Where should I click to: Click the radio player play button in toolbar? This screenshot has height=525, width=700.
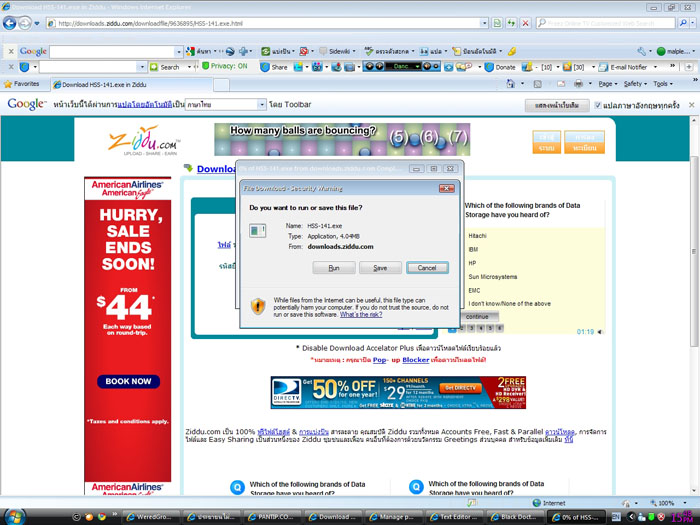tap(369, 67)
